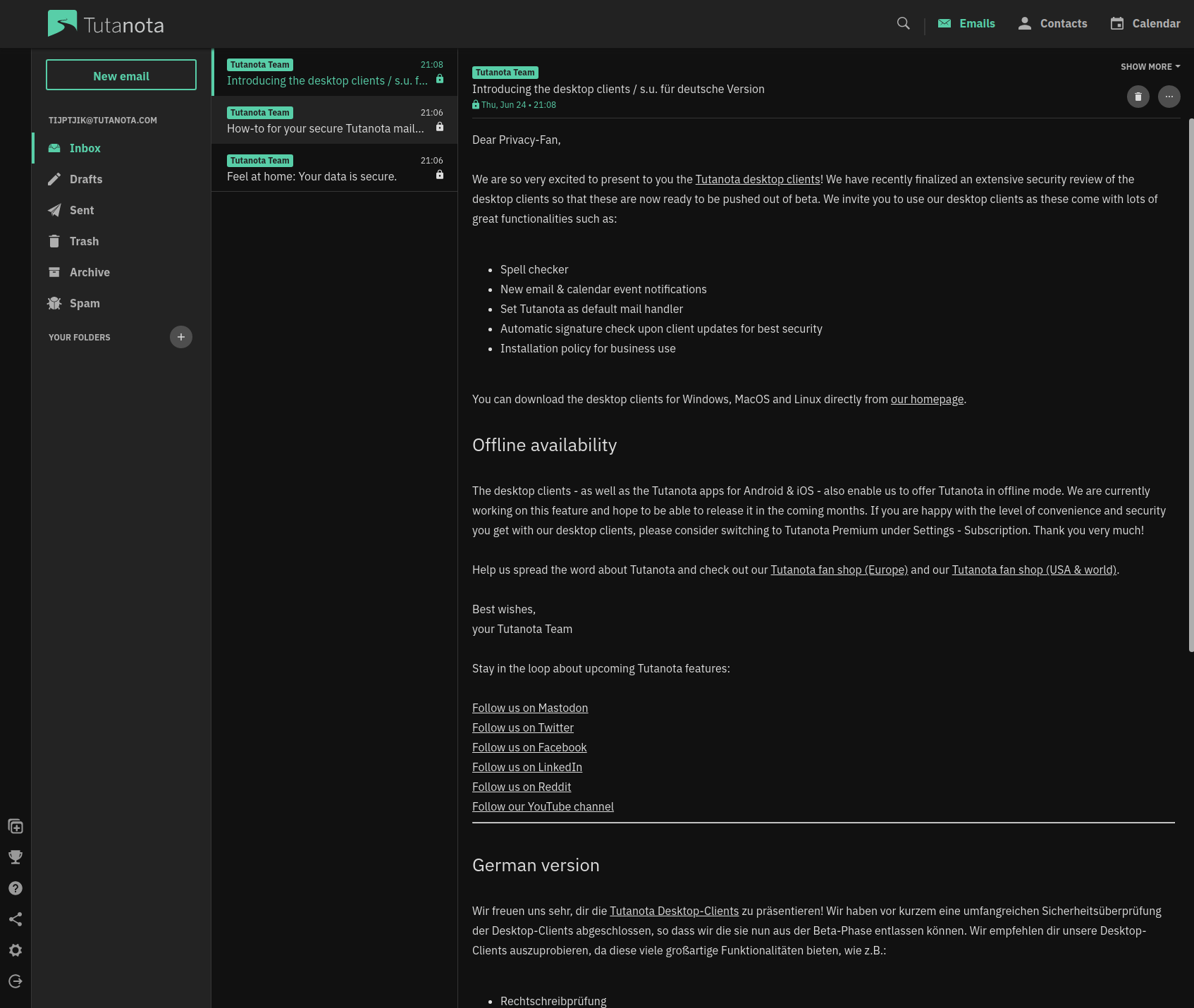Click the share invite icon

[16, 919]
